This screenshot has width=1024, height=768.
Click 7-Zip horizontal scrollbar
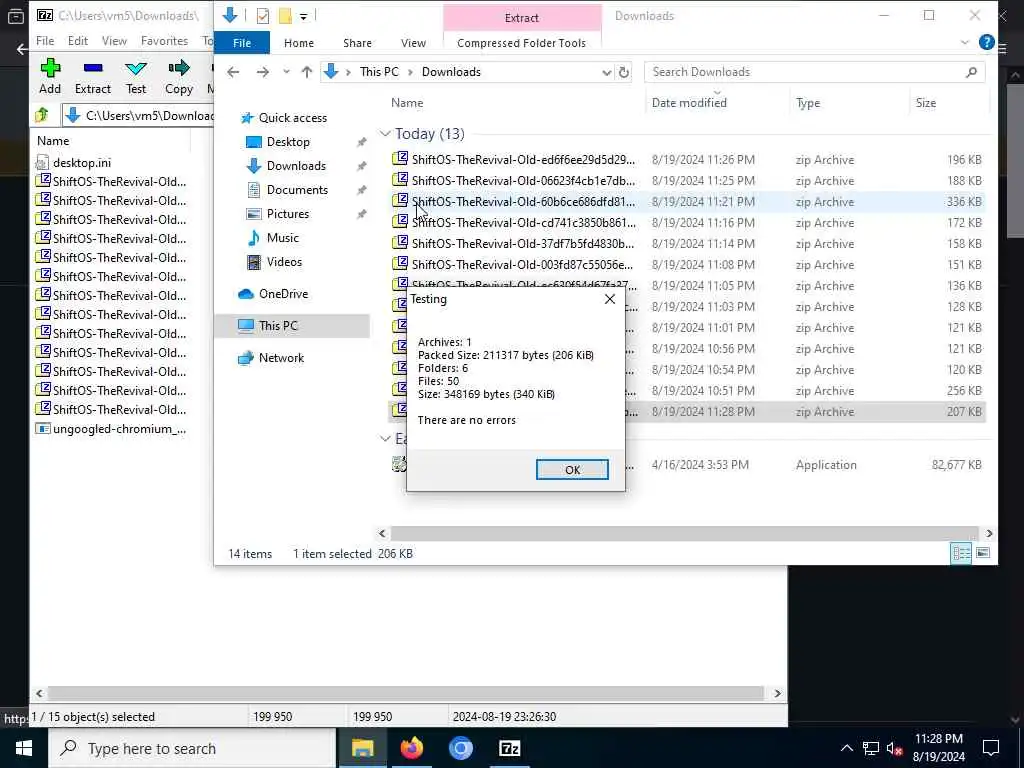pos(405,694)
